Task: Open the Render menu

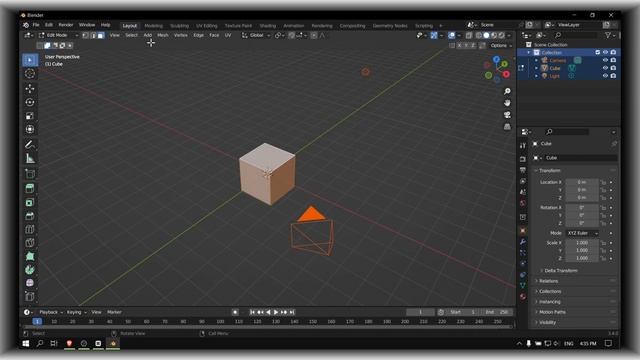Action: pos(65,25)
